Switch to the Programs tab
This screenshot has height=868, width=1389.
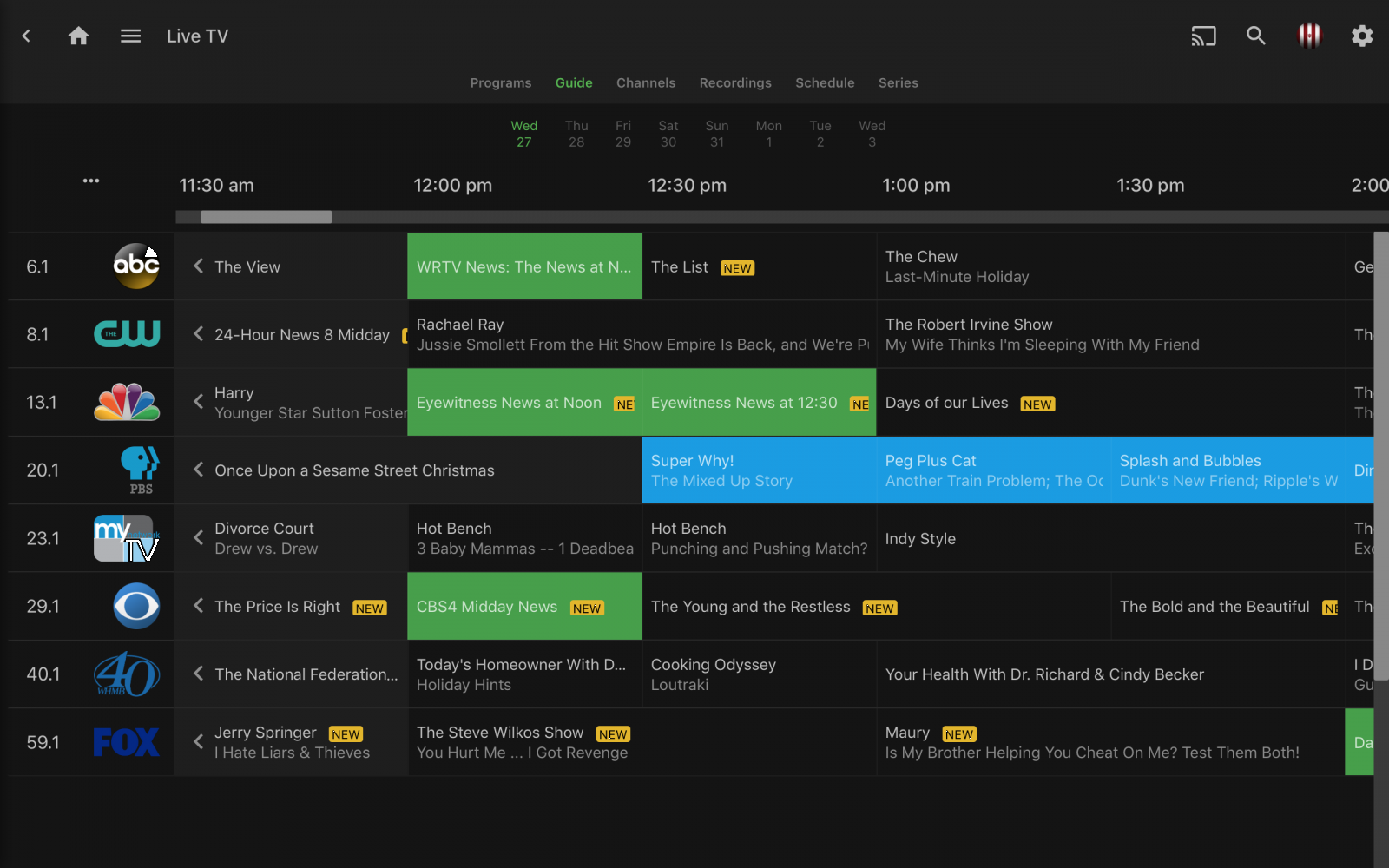[x=501, y=82]
